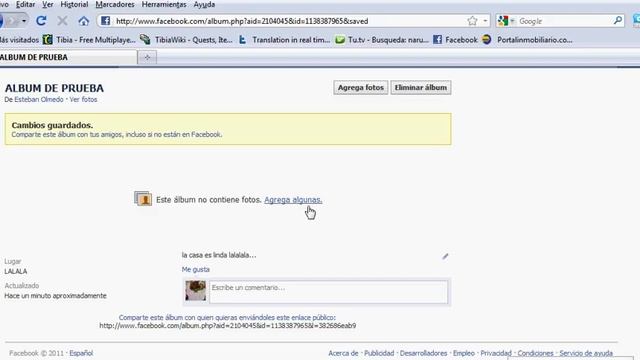Click the Ver fotos link
Viewport: 640px width, 360px height.
point(83,100)
